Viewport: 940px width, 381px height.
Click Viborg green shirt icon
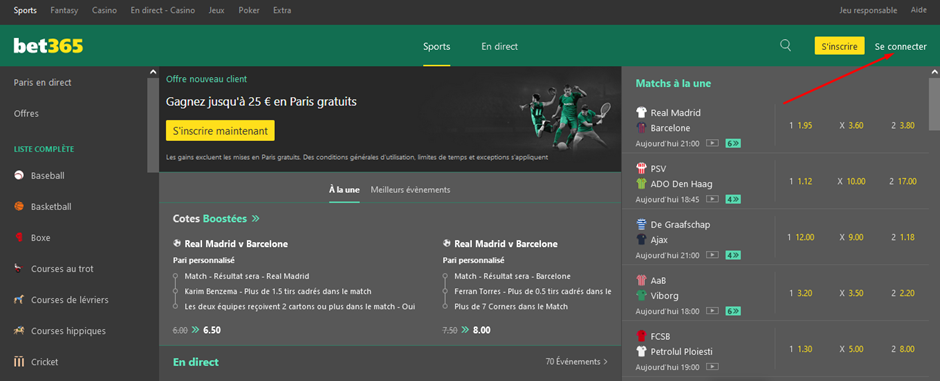641,295
